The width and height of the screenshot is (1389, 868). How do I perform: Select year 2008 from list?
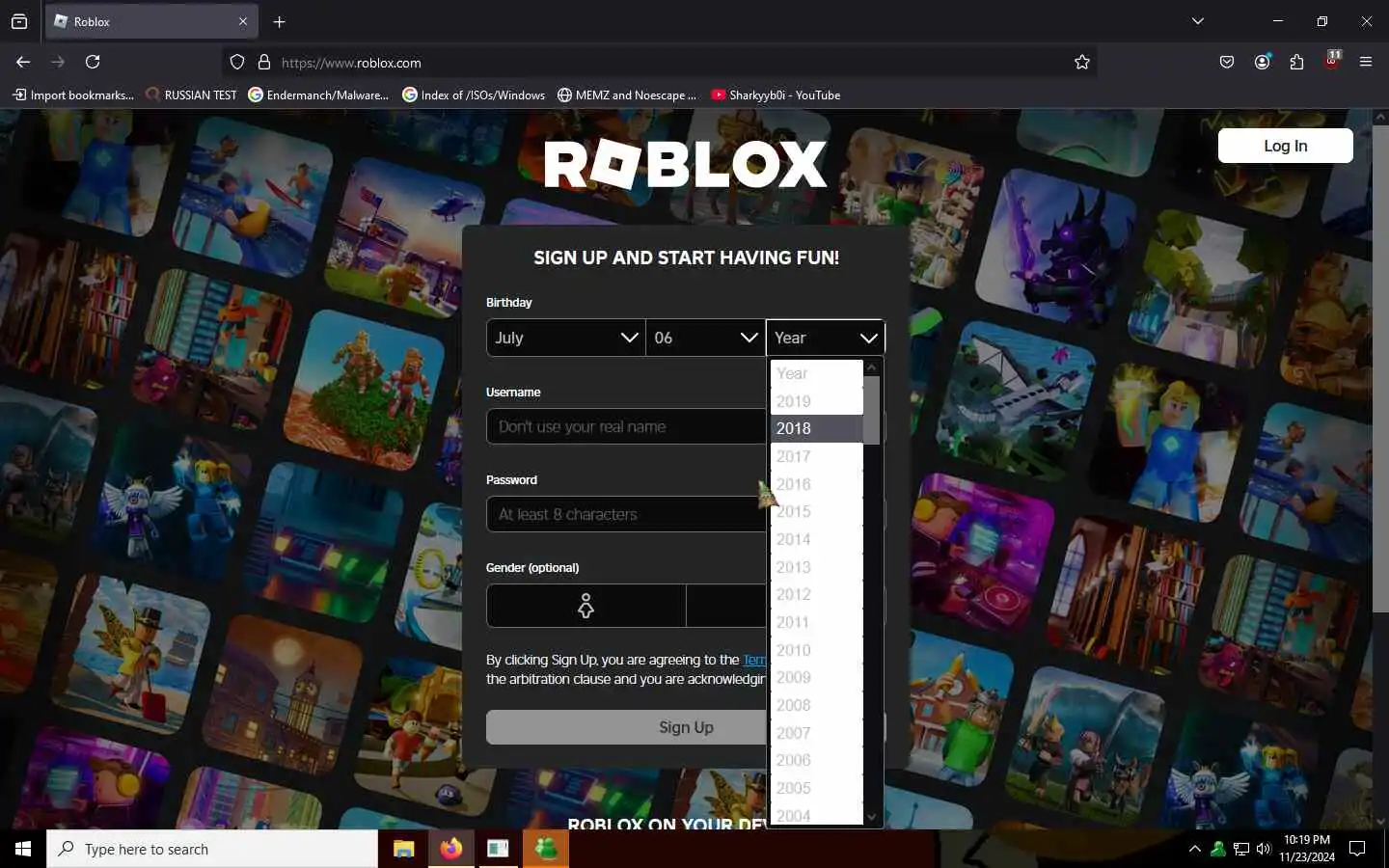click(816, 705)
